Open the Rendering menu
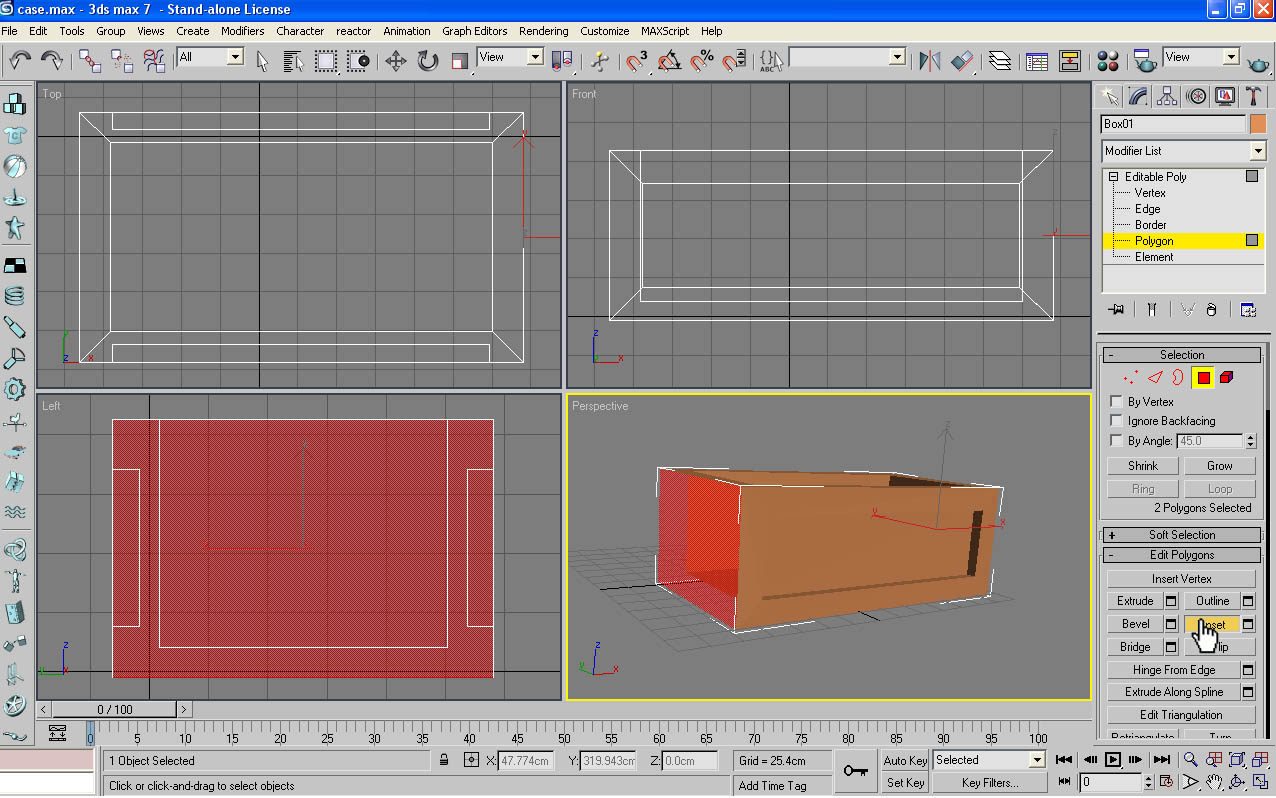 543,31
